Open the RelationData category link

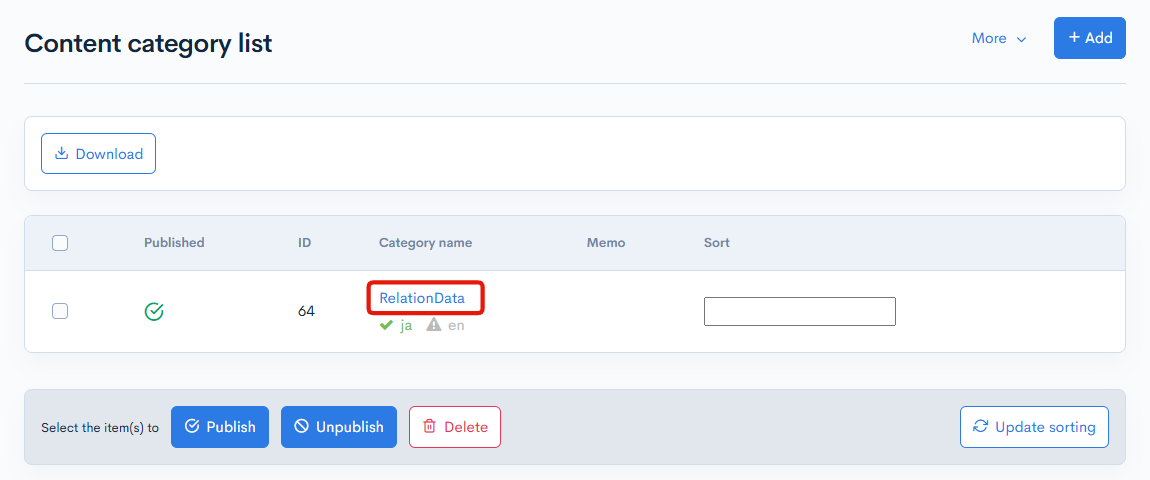(x=422, y=298)
